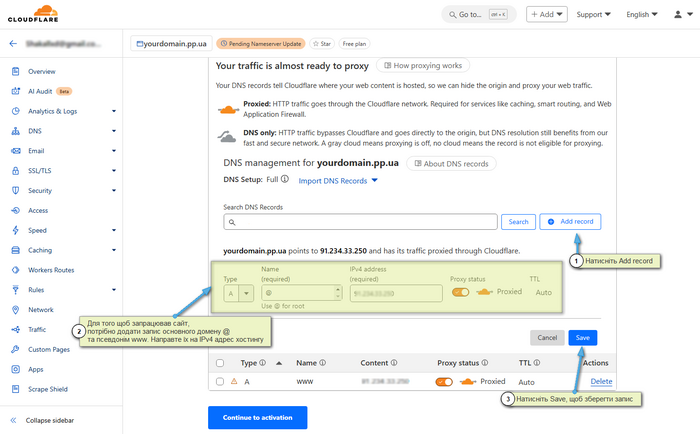Open the user account dropdown
This screenshot has width=700, height=434.
point(683,14)
